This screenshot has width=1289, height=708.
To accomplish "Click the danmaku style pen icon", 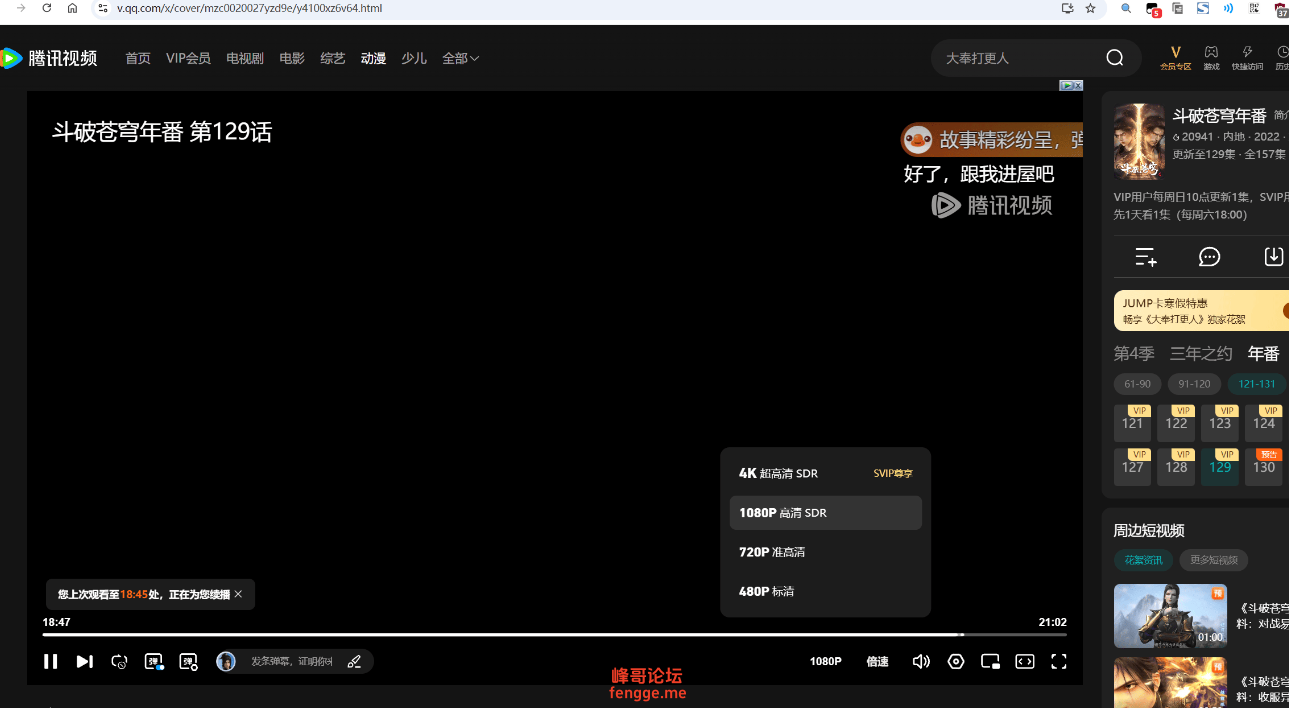I will (x=354, y=661).
